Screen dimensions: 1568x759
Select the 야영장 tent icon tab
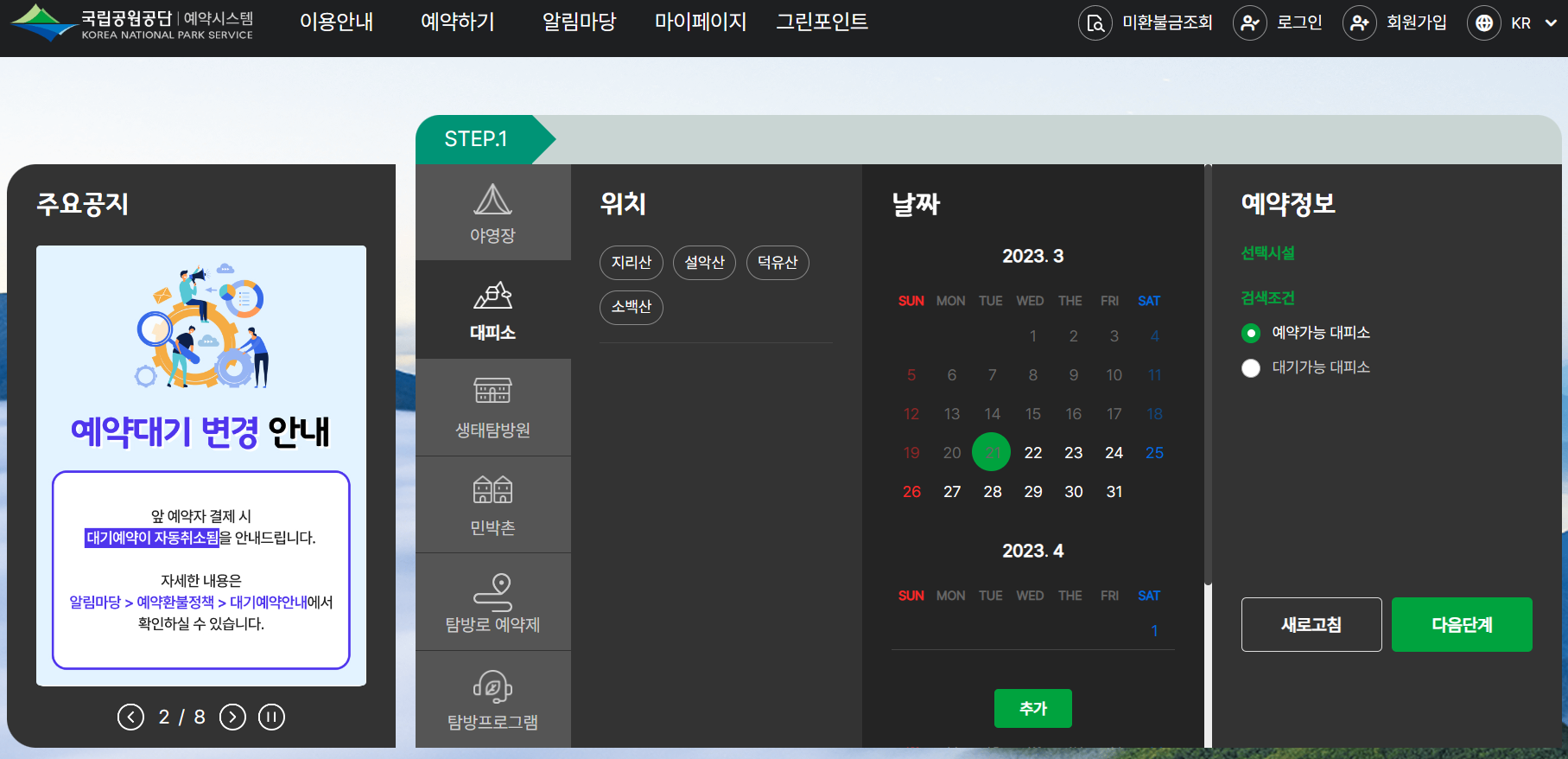coord(492,213)
